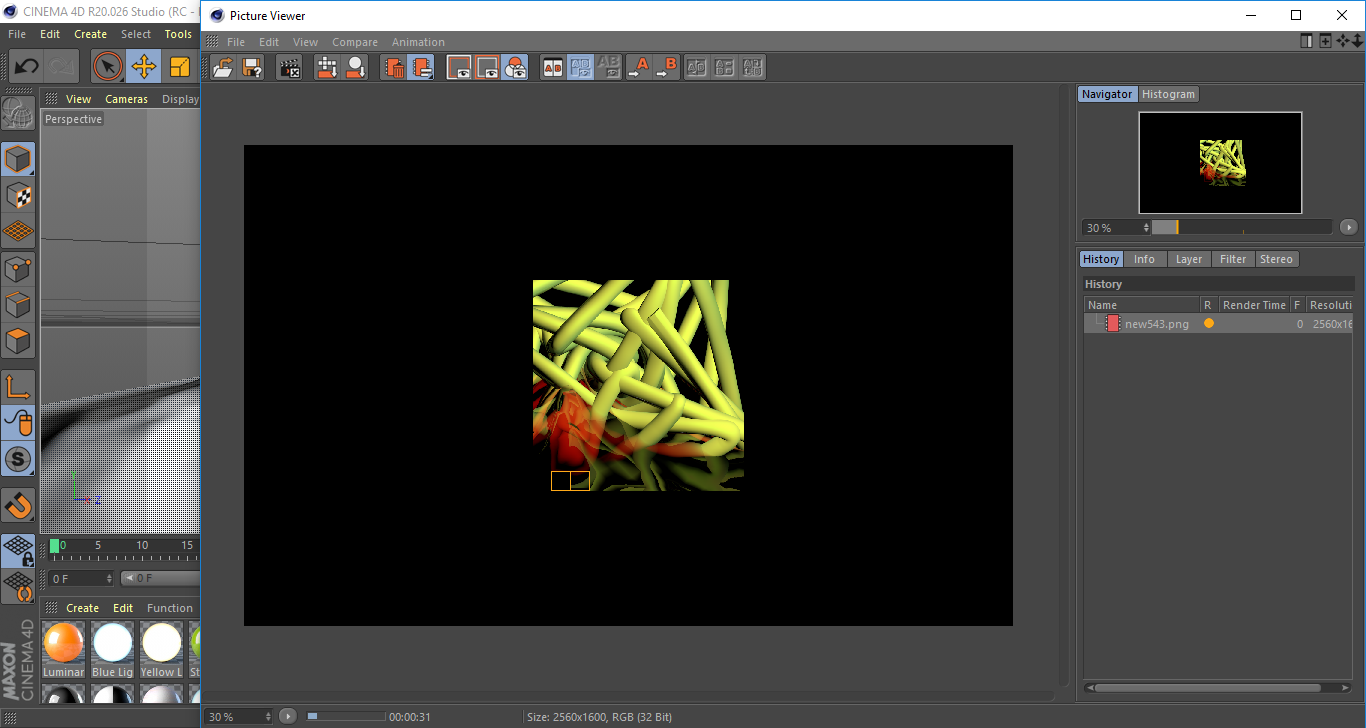Image resolution: width=1366 pixels, height=728 pixels.
Task: Click the 0 F frame field
Action: pyautogui.click(x=79, y=578)
